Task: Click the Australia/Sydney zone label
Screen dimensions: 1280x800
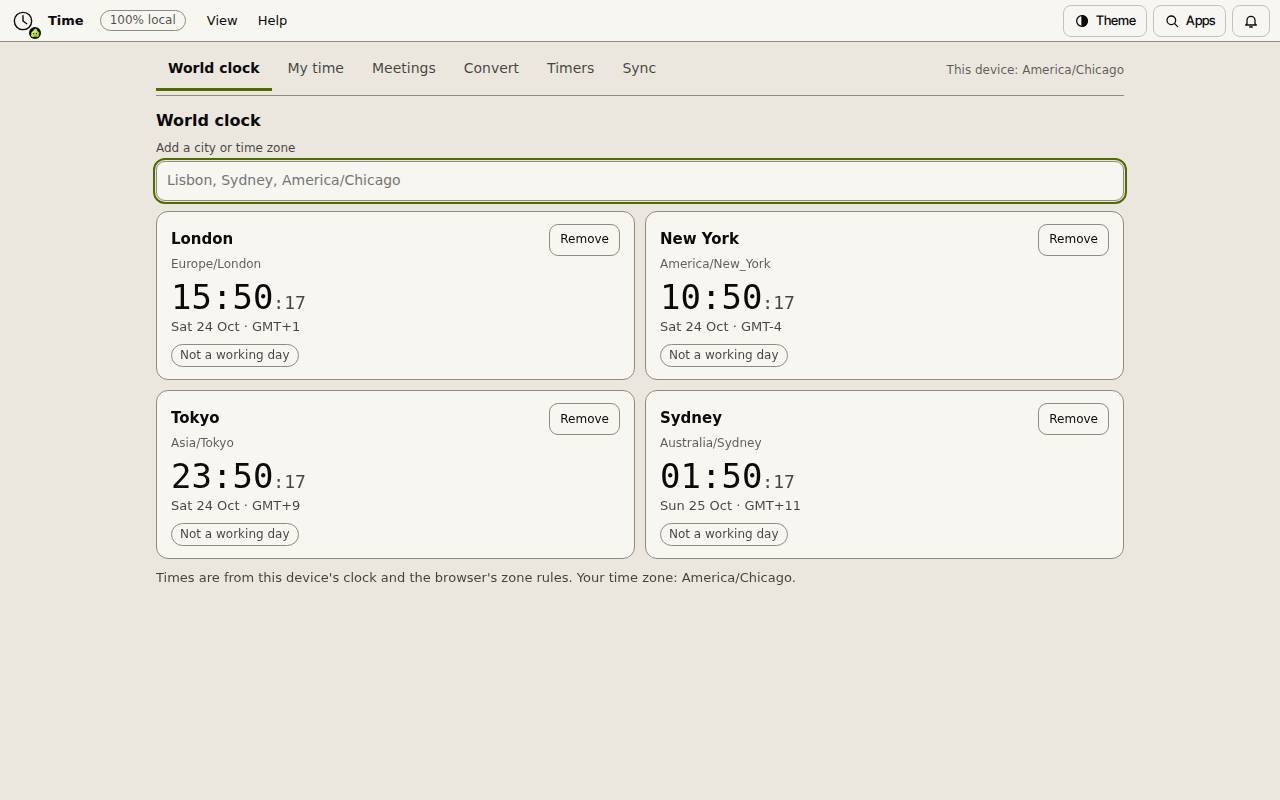Action: (x=710, y=443)
